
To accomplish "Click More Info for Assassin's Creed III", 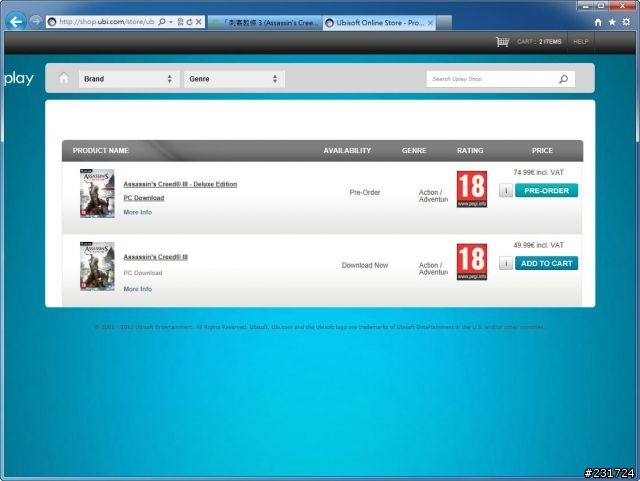I will pos(138,289).
